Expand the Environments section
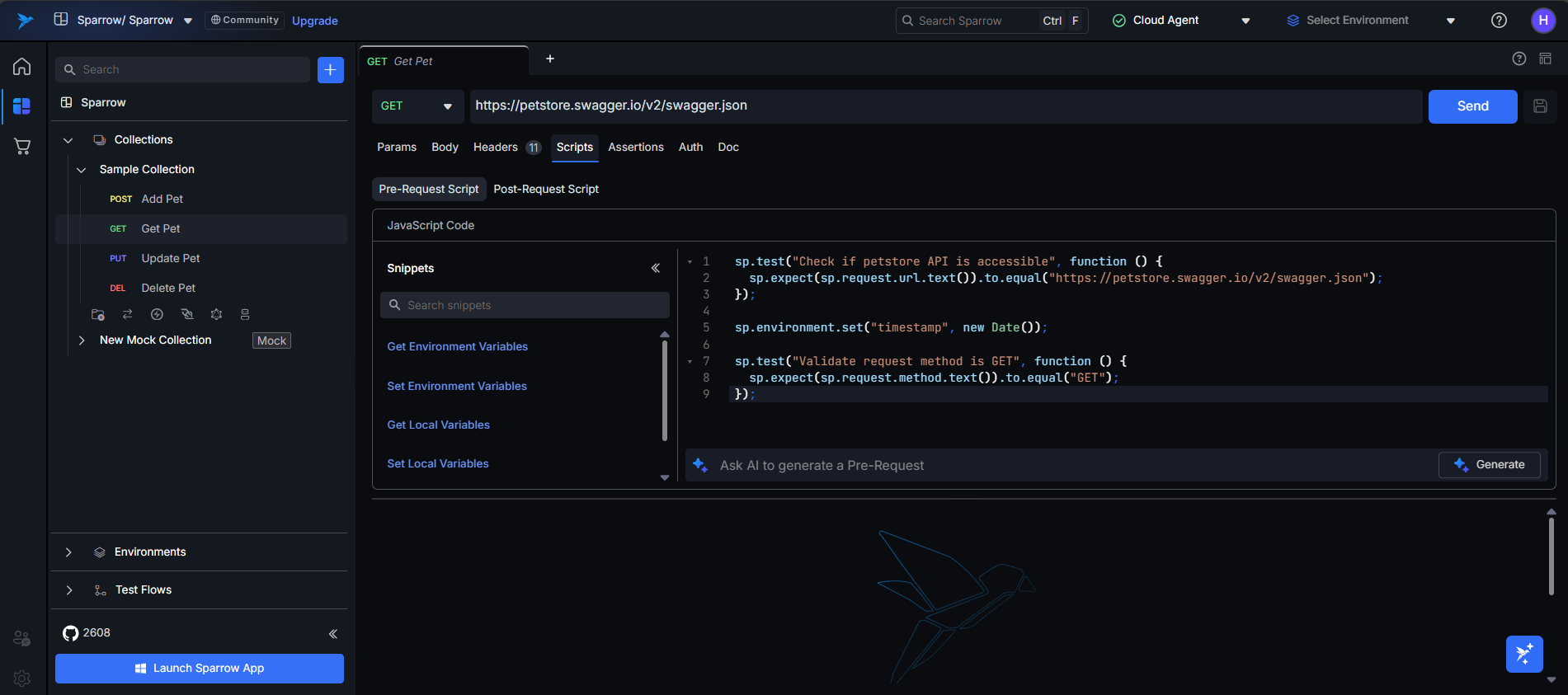1568x695 pixels. 68,552
